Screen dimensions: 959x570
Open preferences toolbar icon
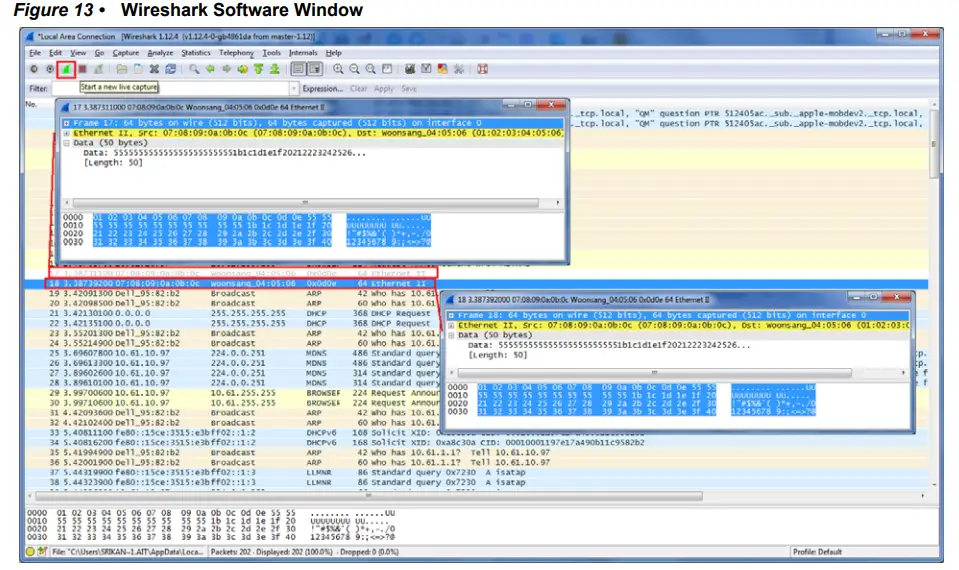pyautogui.click(x=459, y=69)
